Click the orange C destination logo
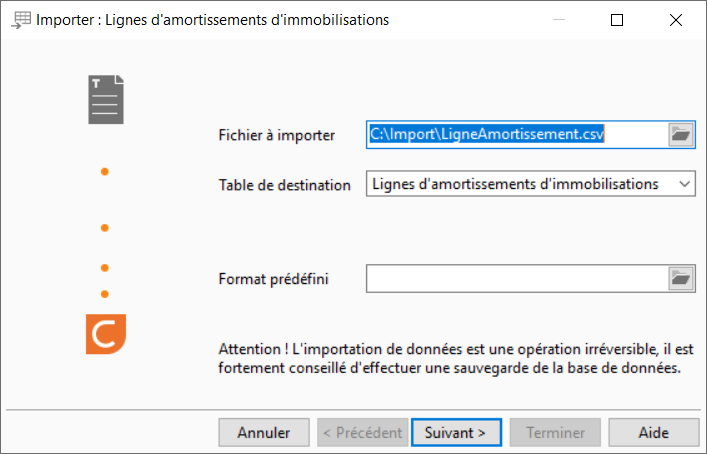This screenshot has width=707, height=454. click(106, 334)
